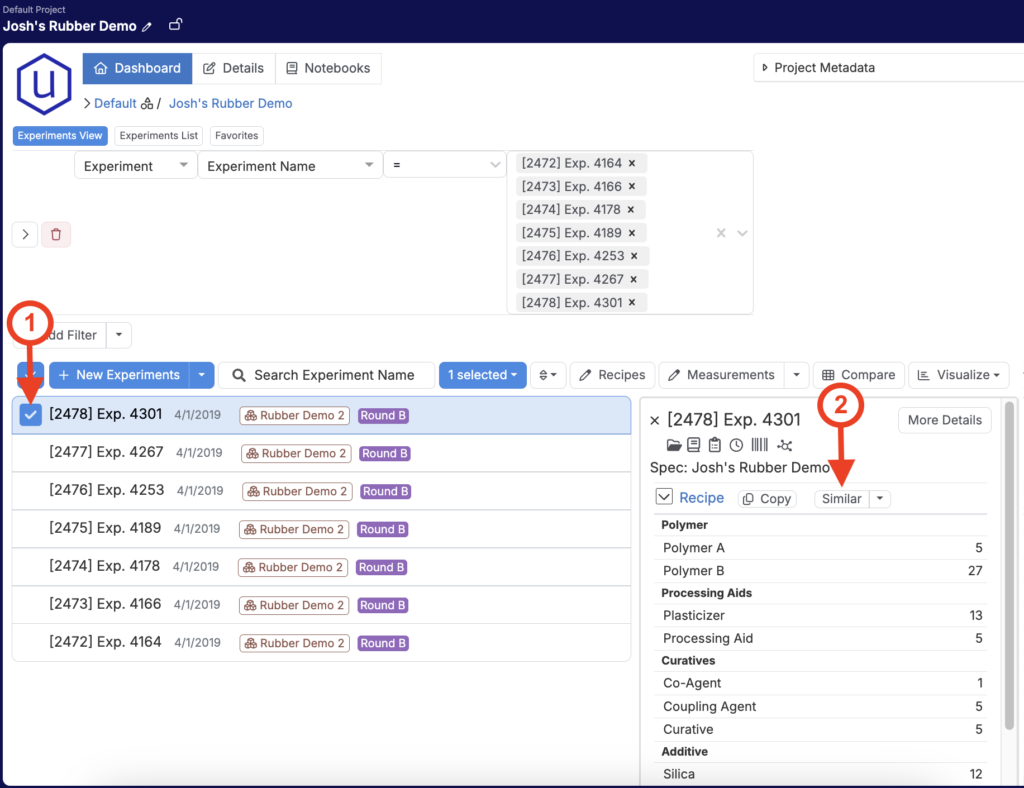Viewport: 1024px width, 788px height.
Task: Remove the [2477] Exp. 4267 filter chip
Action: [x=633, y=279]
